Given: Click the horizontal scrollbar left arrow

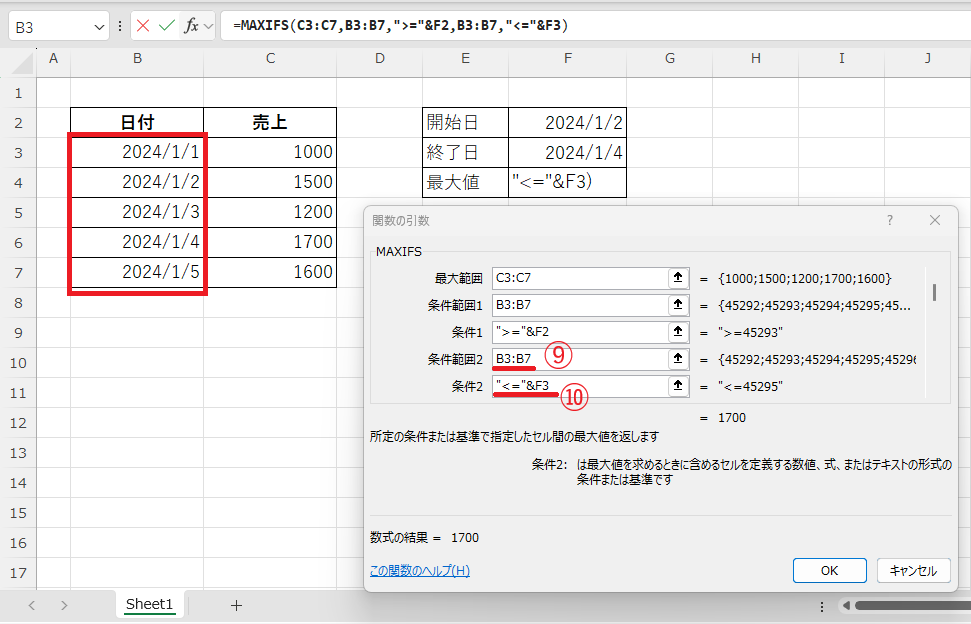Looking at the screenshot, I should (x=846, y=606).
